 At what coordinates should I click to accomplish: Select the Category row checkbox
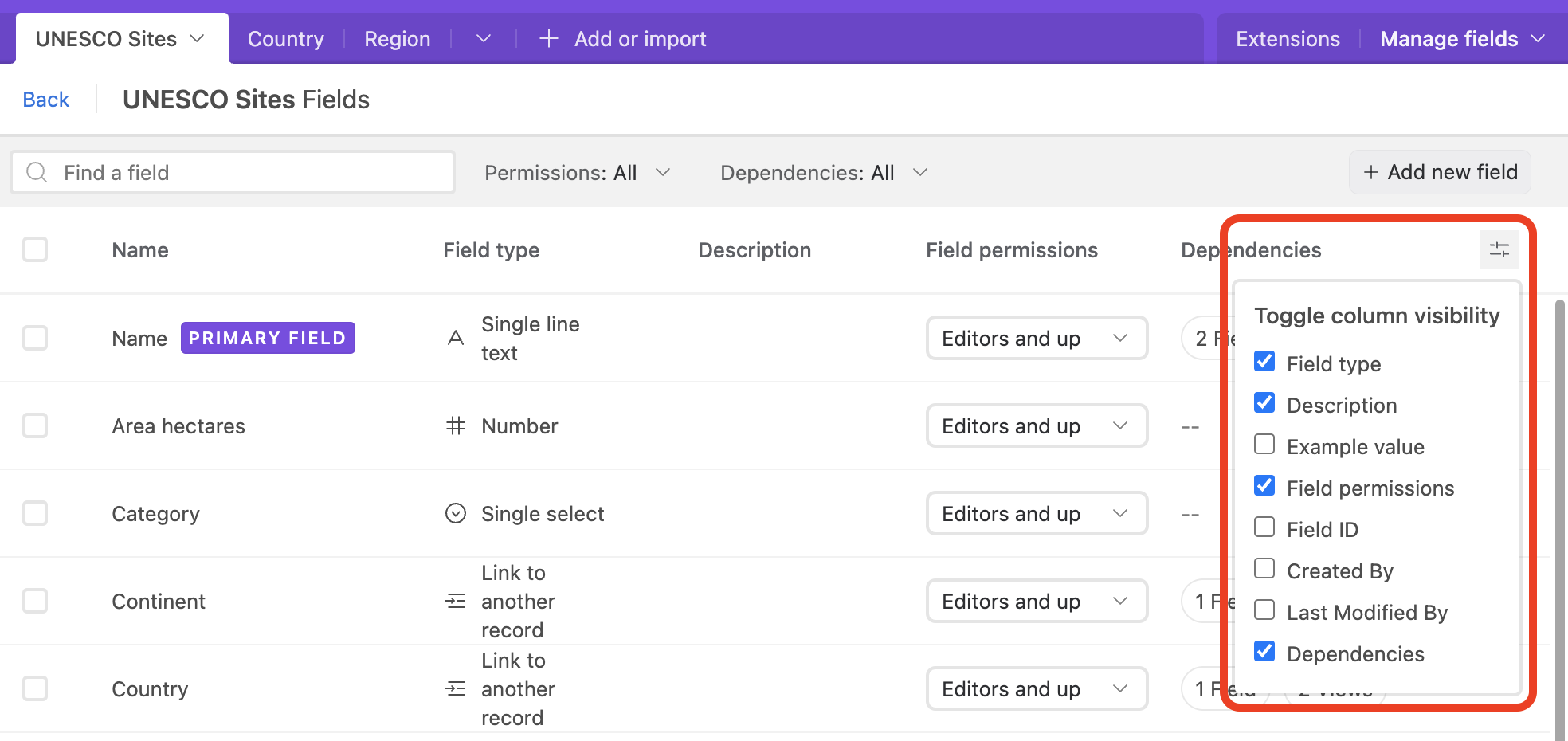[35, 513]
